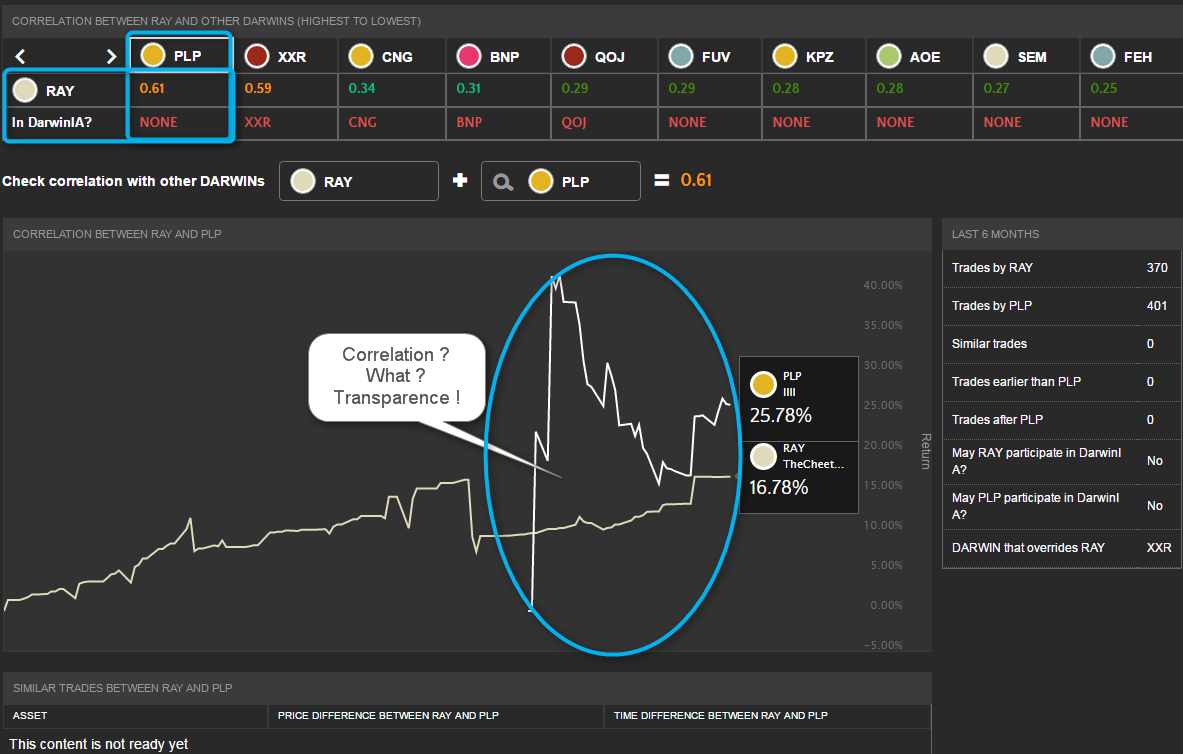Click the magnifier search icon beside PLP
Image resolution: width=1183 pixels, height=754 pixels.
tap(503, 182)
